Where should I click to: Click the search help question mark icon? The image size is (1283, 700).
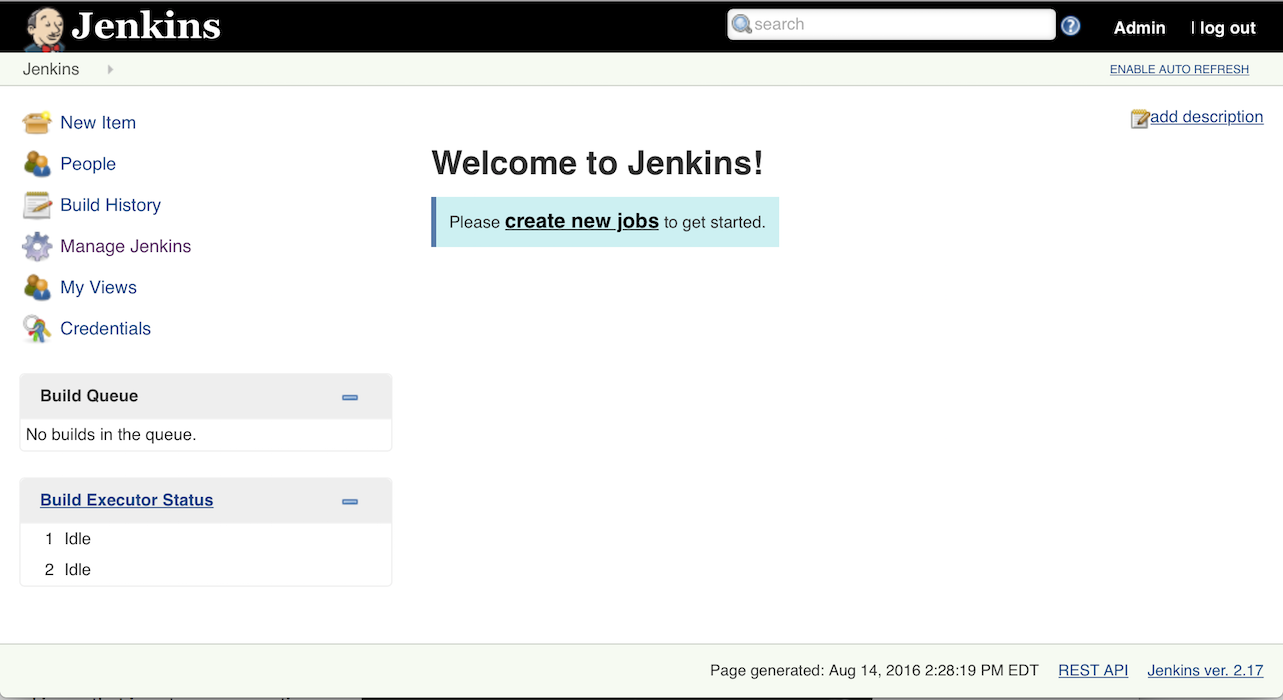tap(1071, 26)
